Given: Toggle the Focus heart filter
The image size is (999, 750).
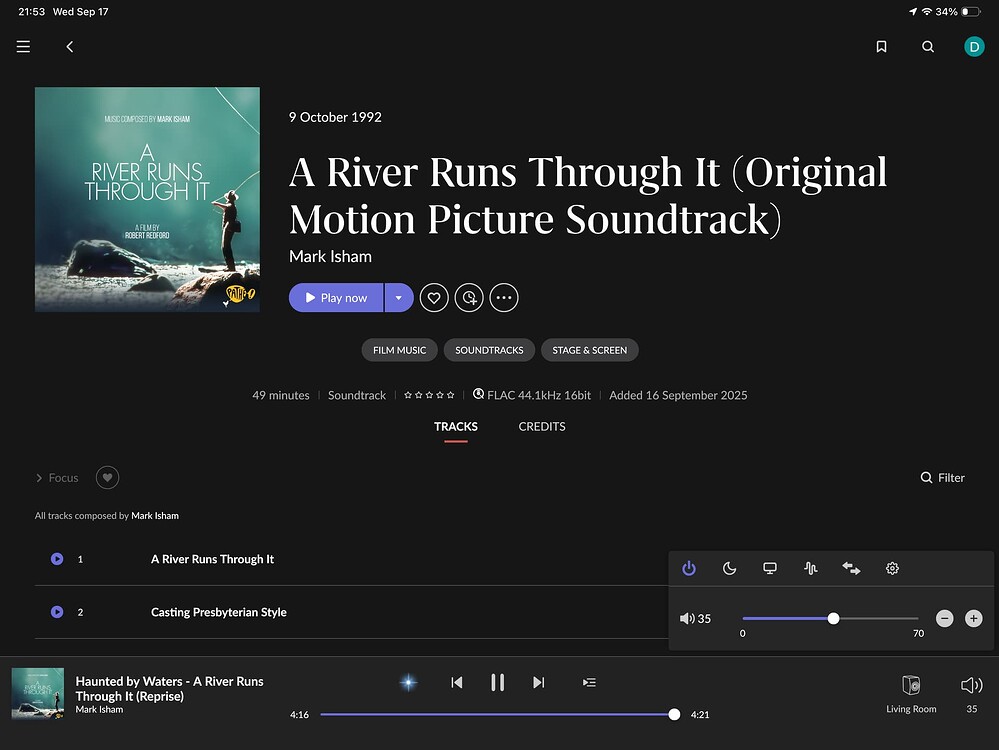Looking at the screenshot, I should click(107, 478).
